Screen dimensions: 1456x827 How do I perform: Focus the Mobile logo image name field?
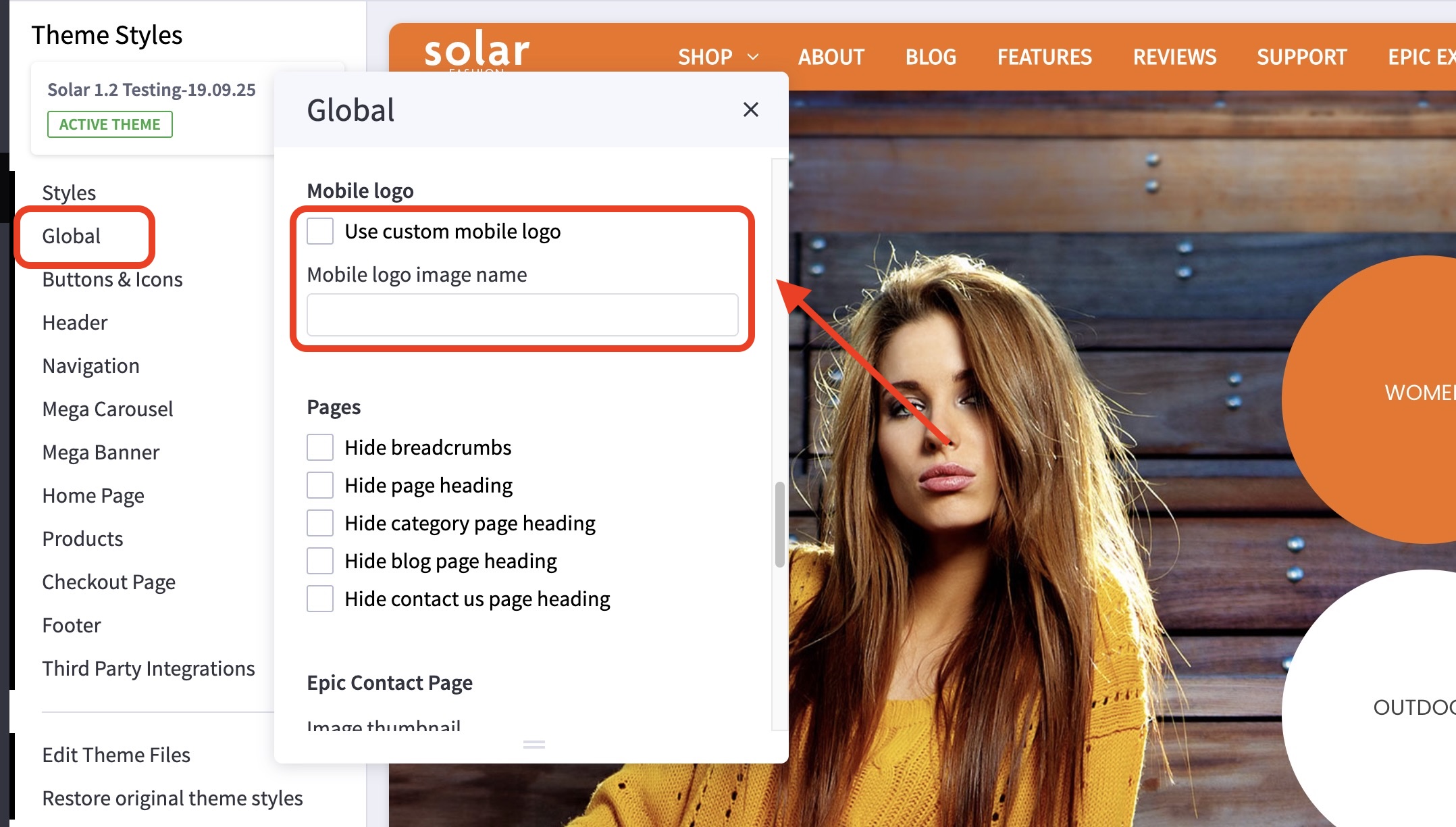click(522, 315)
